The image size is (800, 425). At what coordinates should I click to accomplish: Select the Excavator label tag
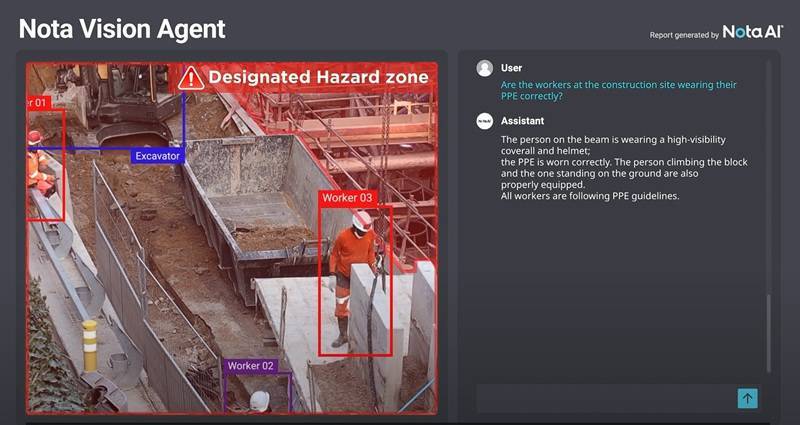click(x=157, y=156)
